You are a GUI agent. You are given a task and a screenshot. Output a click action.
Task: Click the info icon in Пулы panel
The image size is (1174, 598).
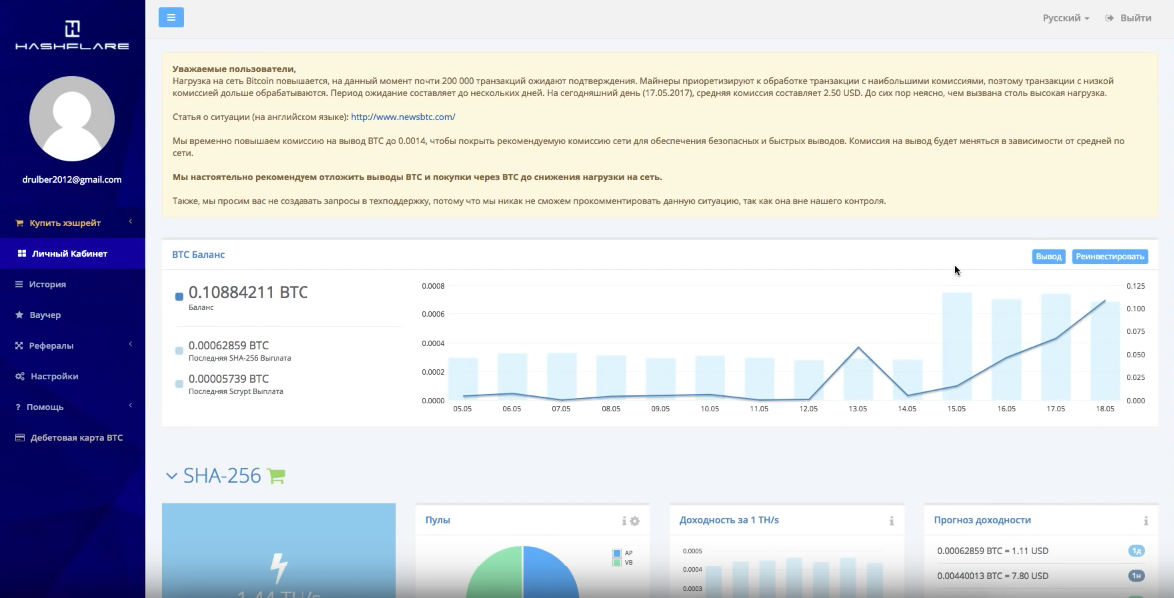pos(624,521)
